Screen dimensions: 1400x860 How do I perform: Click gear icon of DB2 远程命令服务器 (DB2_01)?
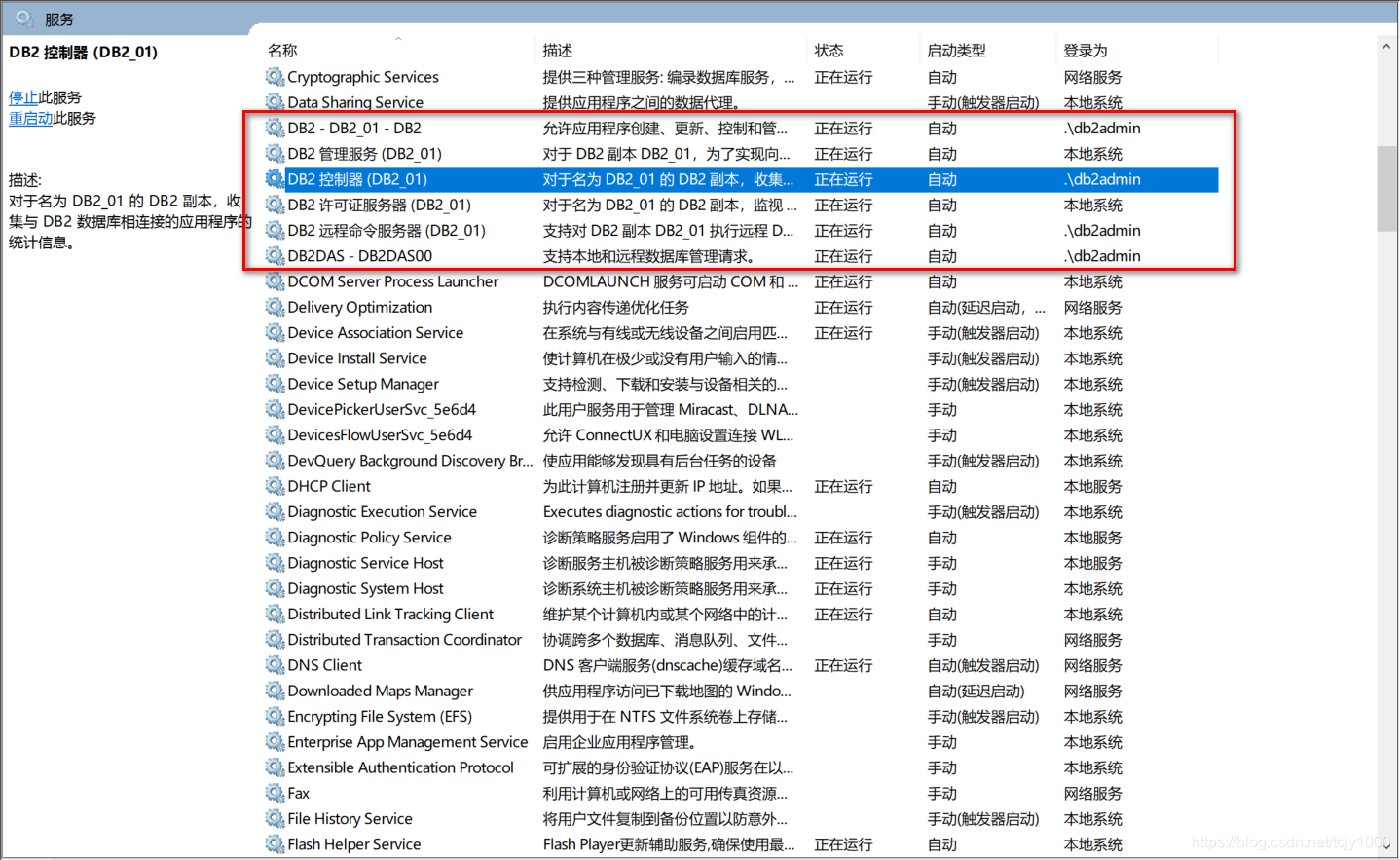tap(275, 231)
